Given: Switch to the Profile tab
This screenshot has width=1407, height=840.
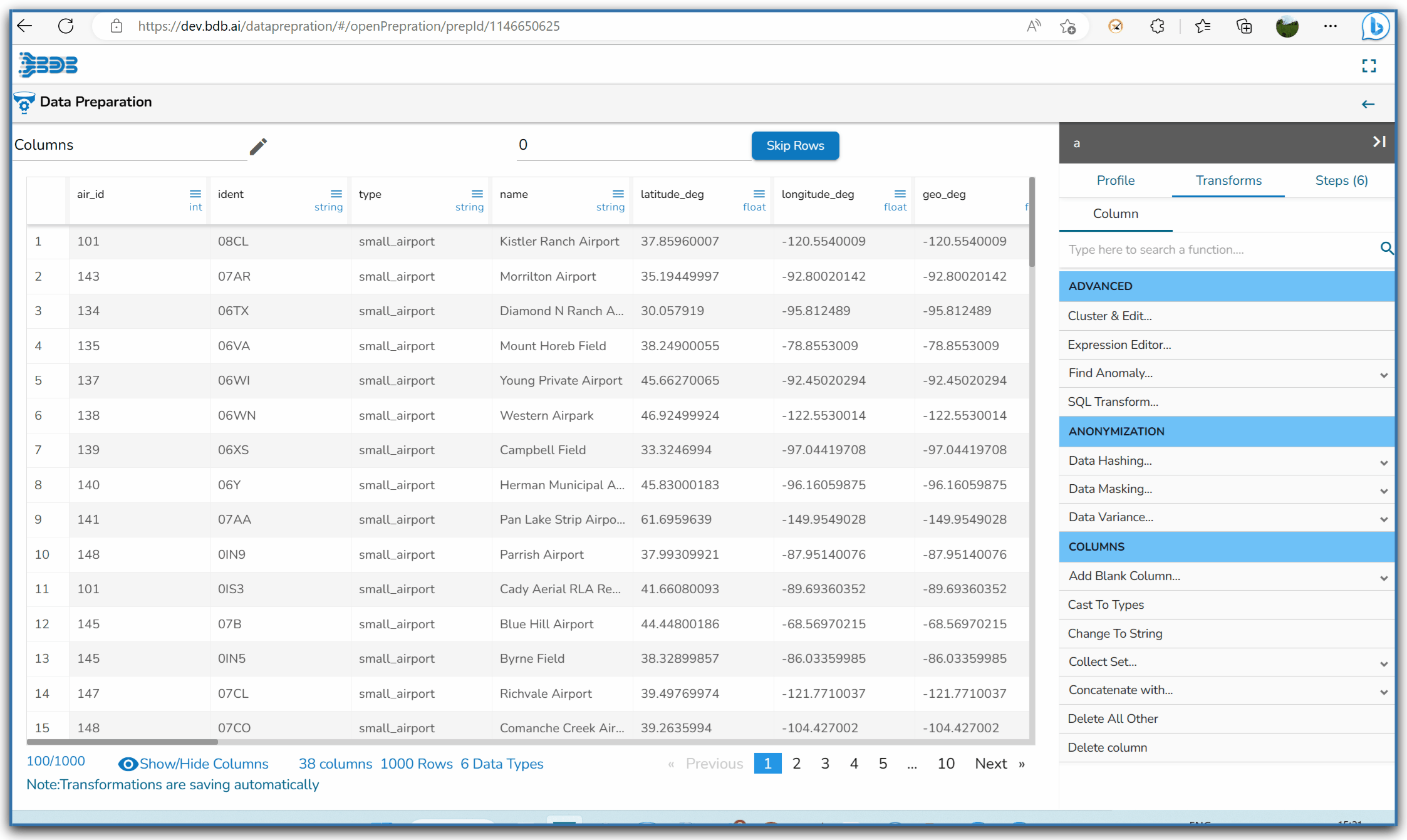Looking at the screenshot, I should point(1115,180).
